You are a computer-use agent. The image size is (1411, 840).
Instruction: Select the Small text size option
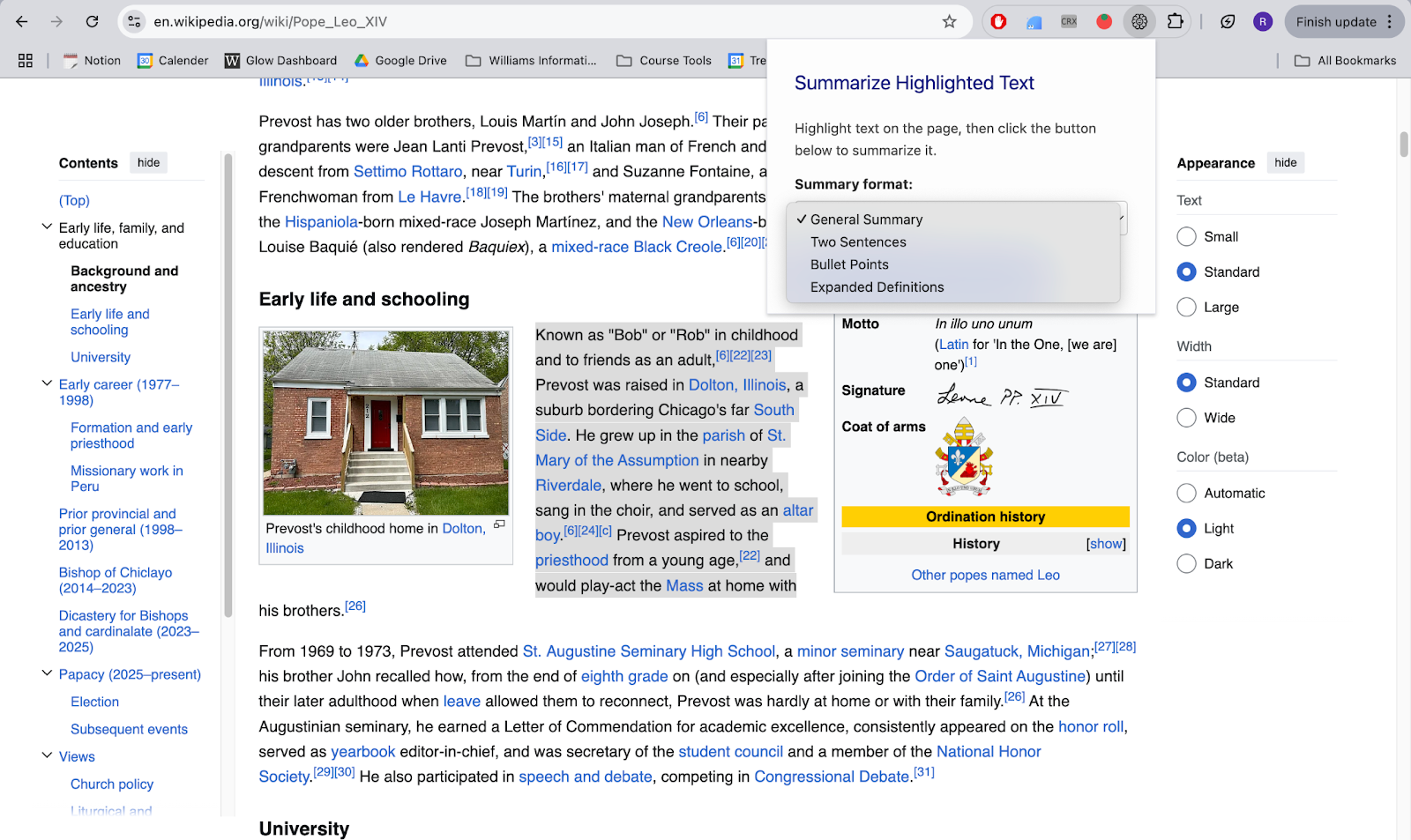pos(1187,237)
